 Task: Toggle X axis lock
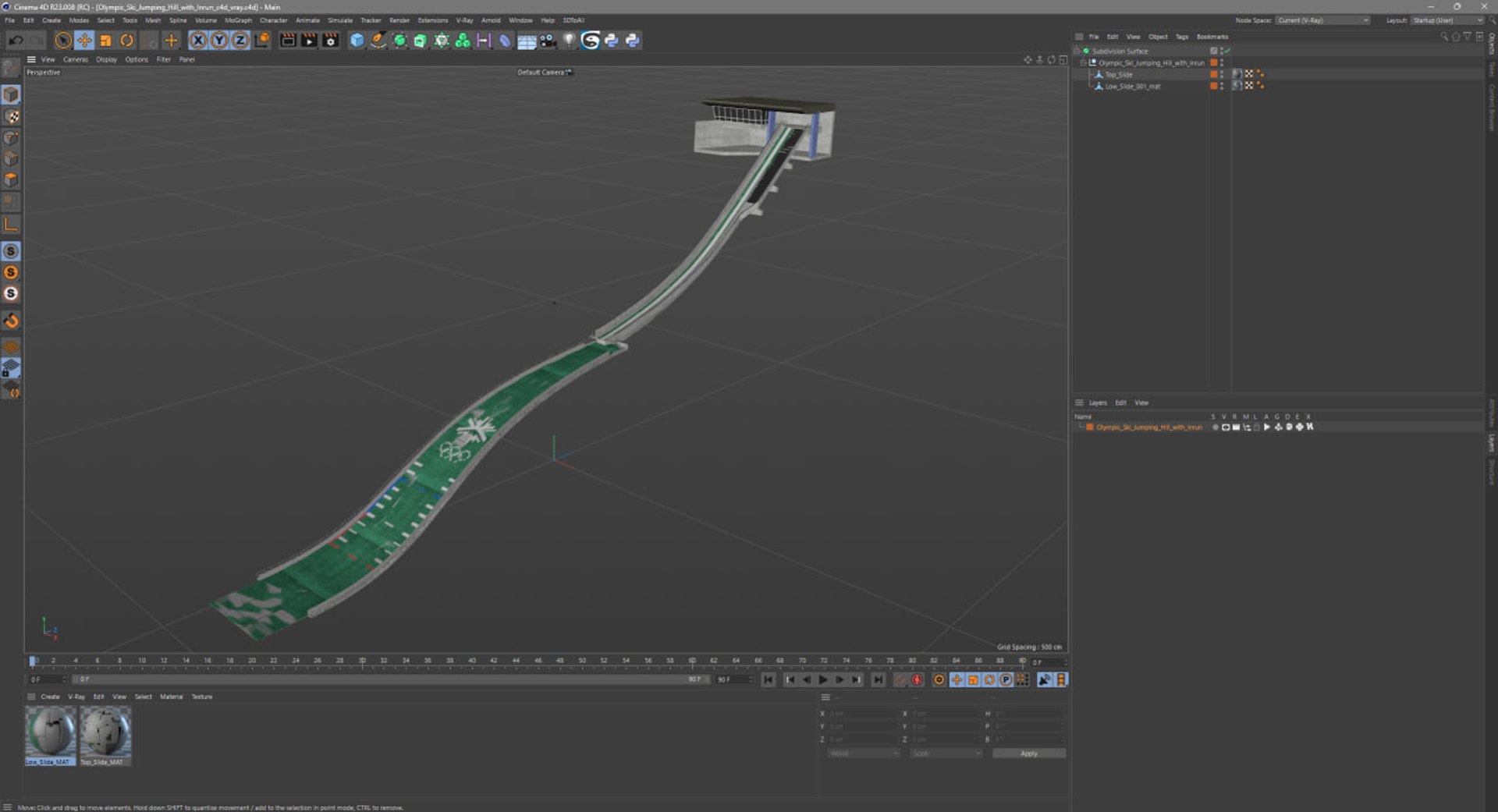click(x=198, y=41)
